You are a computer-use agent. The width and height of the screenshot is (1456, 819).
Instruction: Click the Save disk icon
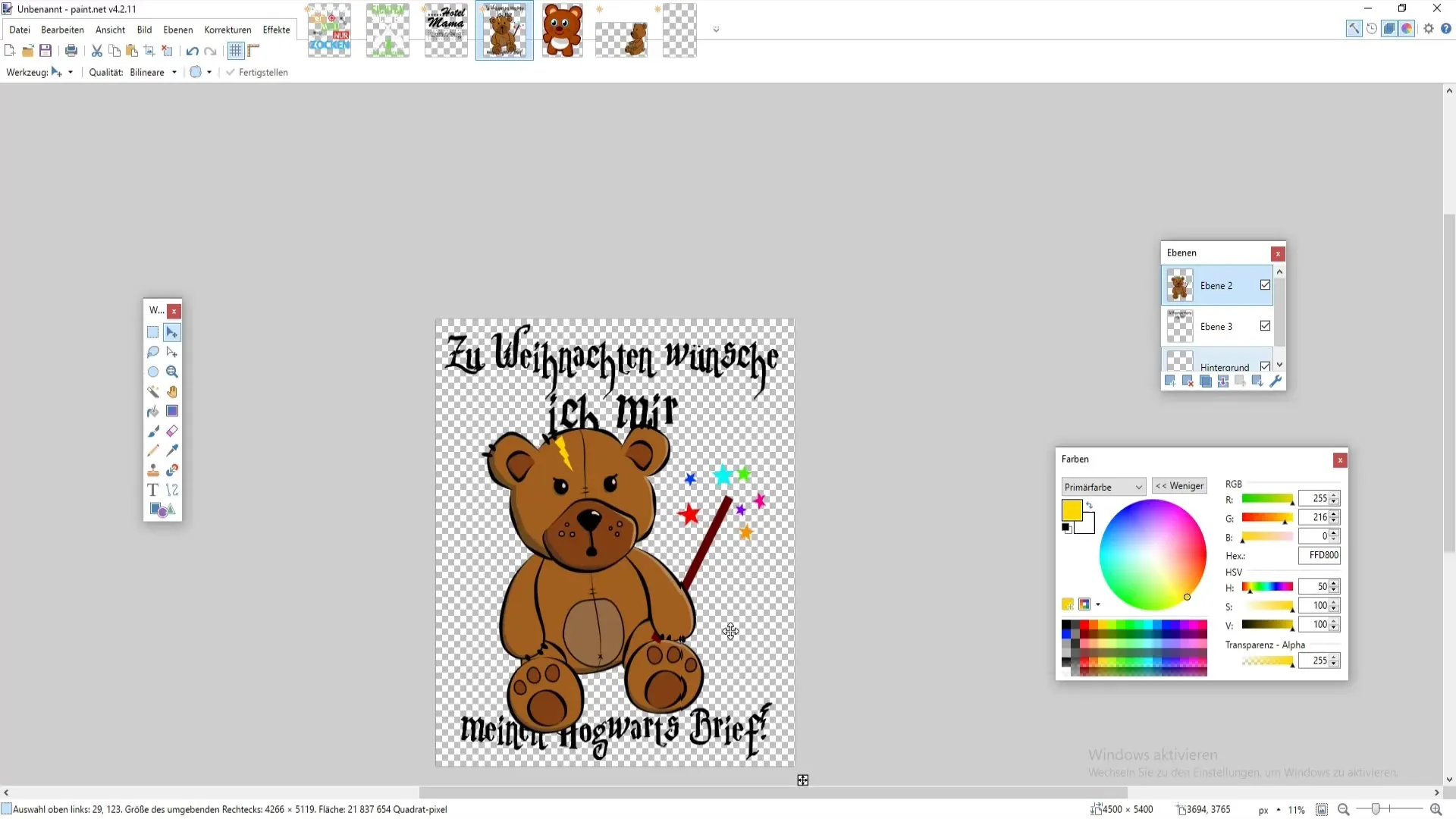pyautogui.click(x=45, y=51)
